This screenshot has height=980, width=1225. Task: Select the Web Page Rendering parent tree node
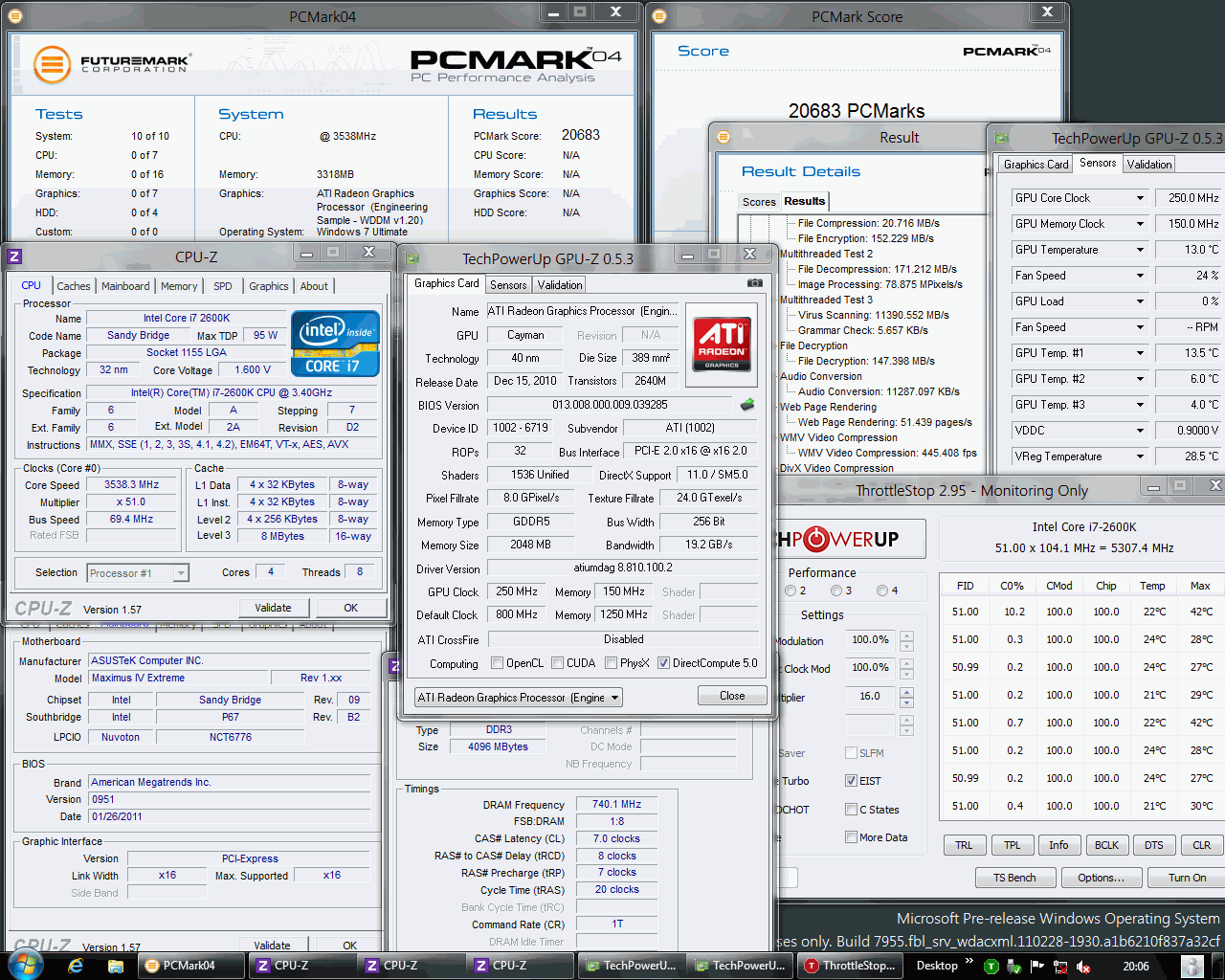point(828,407)
